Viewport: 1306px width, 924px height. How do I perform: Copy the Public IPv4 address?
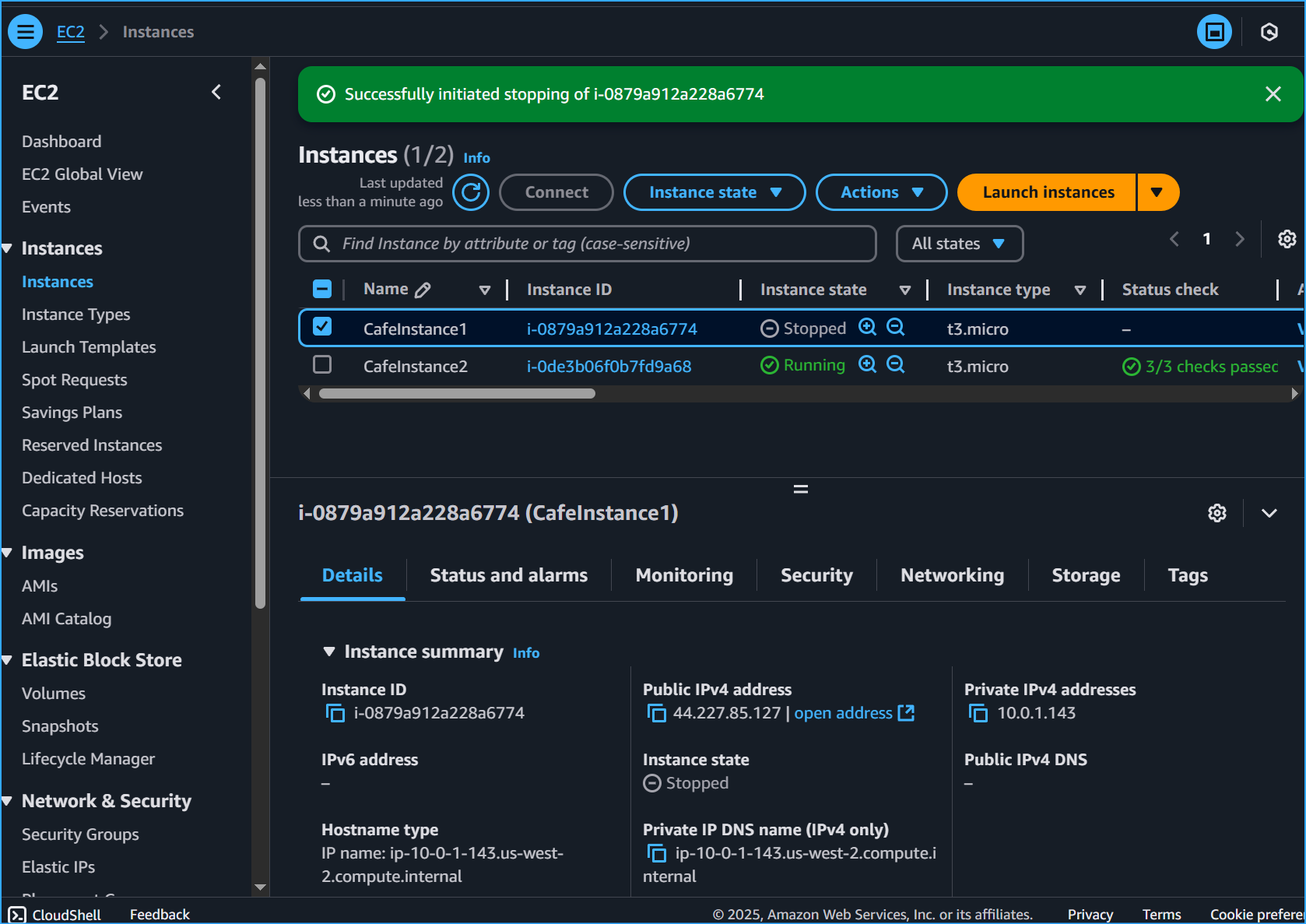point(657,713)
